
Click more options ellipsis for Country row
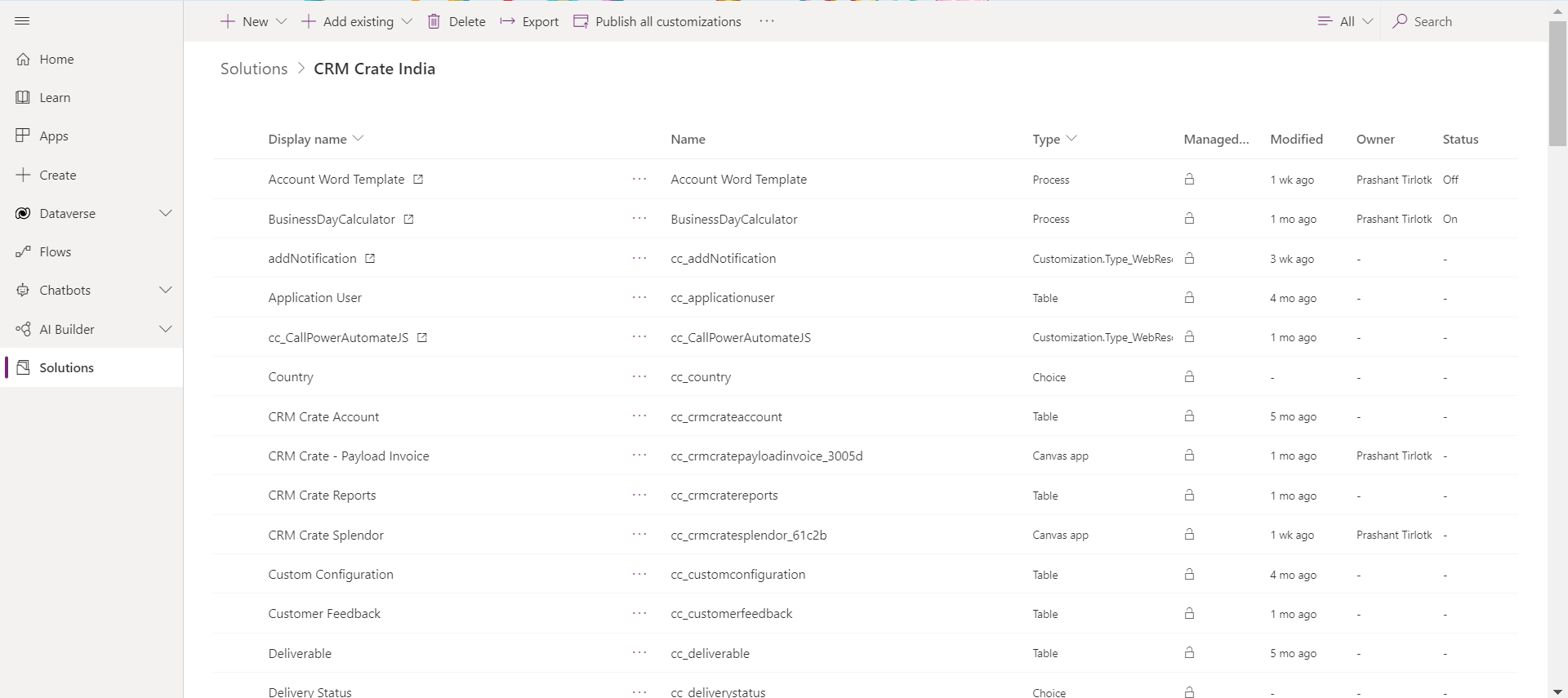(x=639, y=376)
